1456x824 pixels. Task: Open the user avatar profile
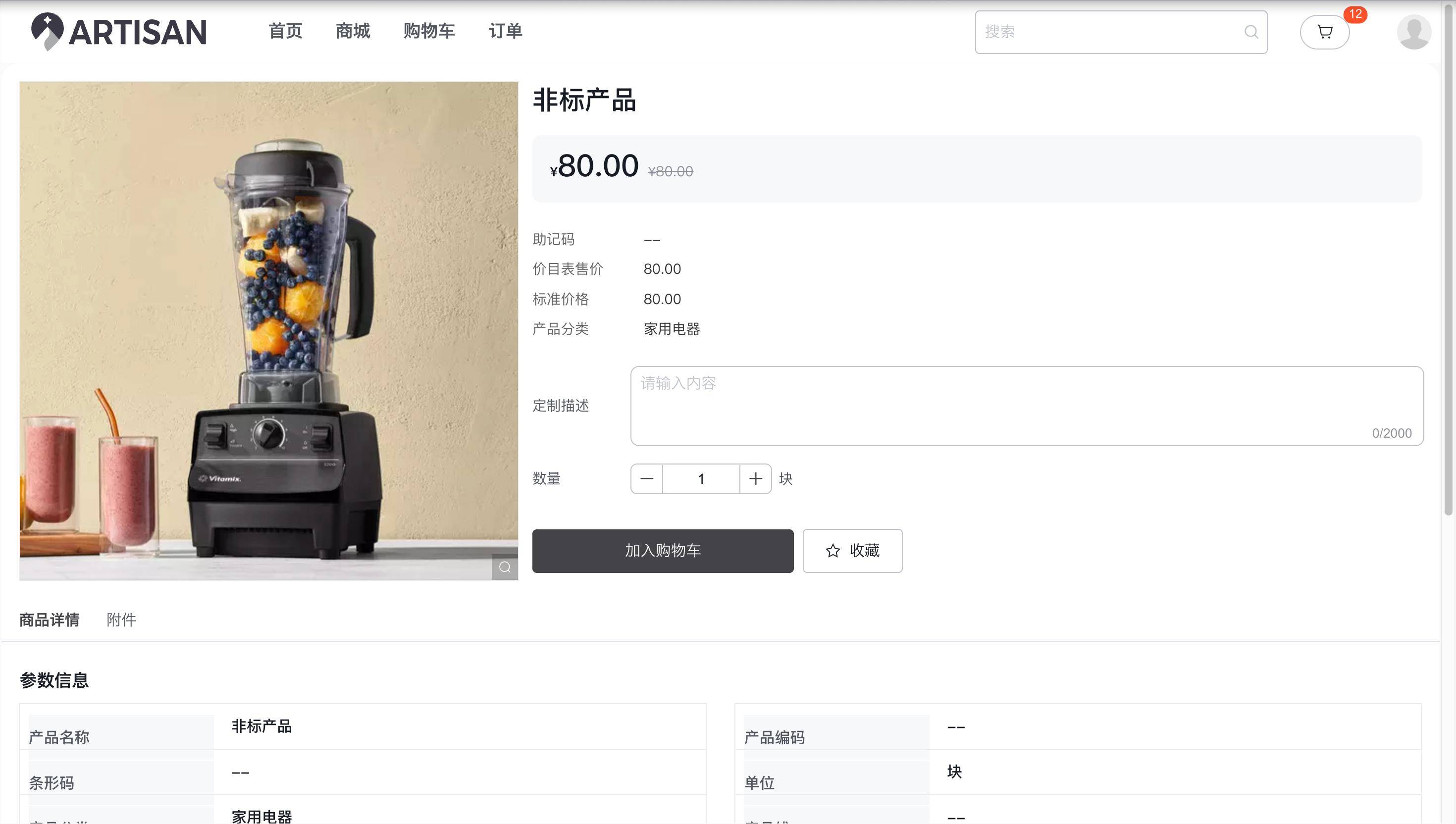point(1413,32)
